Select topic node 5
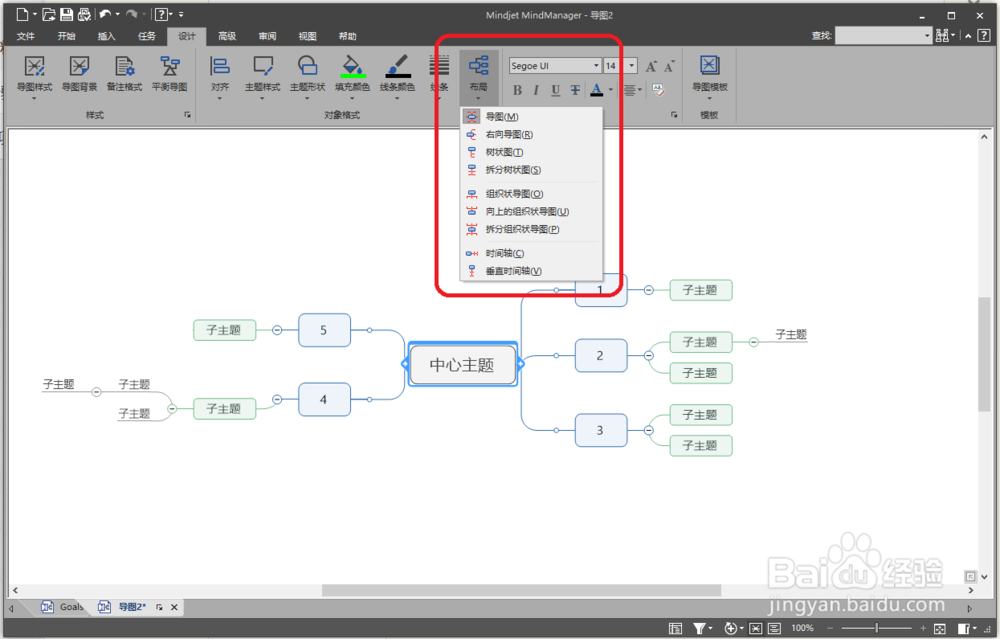The height and width of the screenshot is (639, 1000). click(324, 330)
